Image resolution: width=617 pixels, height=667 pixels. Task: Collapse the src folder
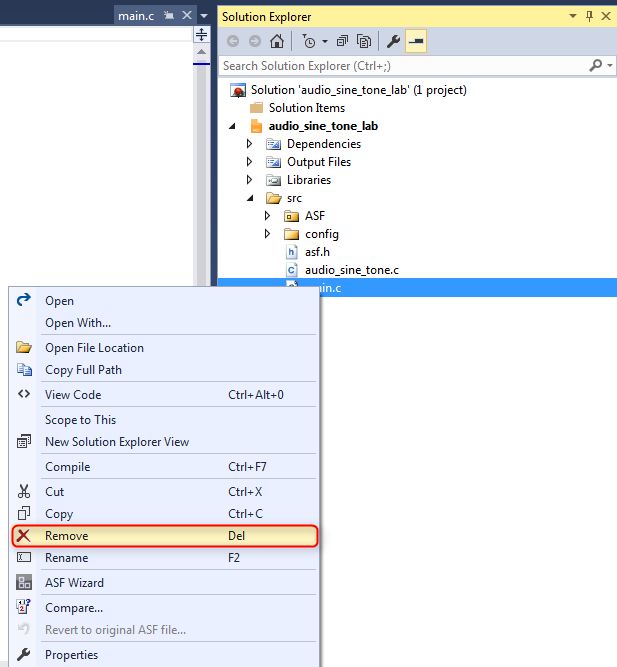(x=249, y=198)
